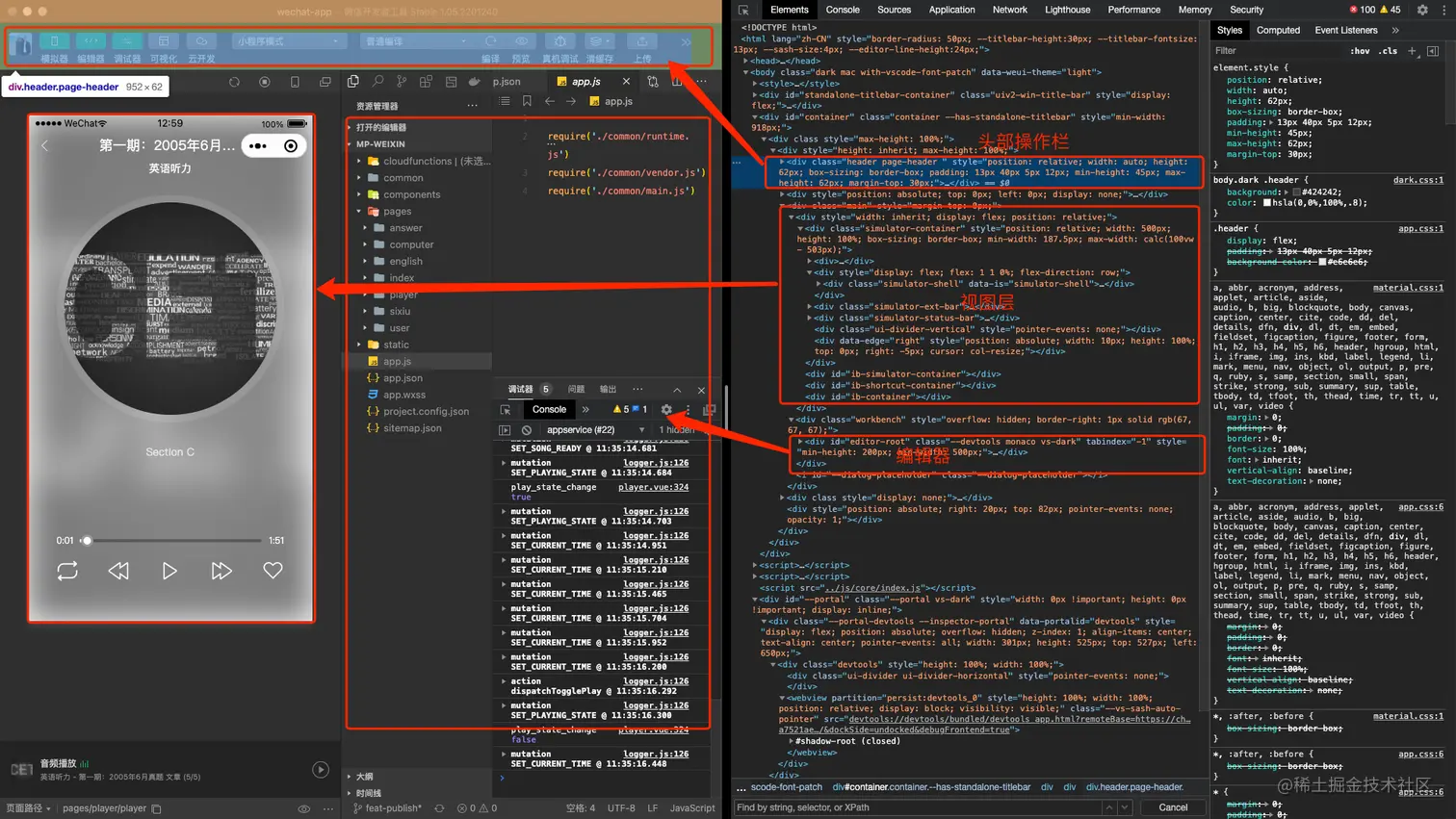Click the simulator back arrow

point(44,146)
